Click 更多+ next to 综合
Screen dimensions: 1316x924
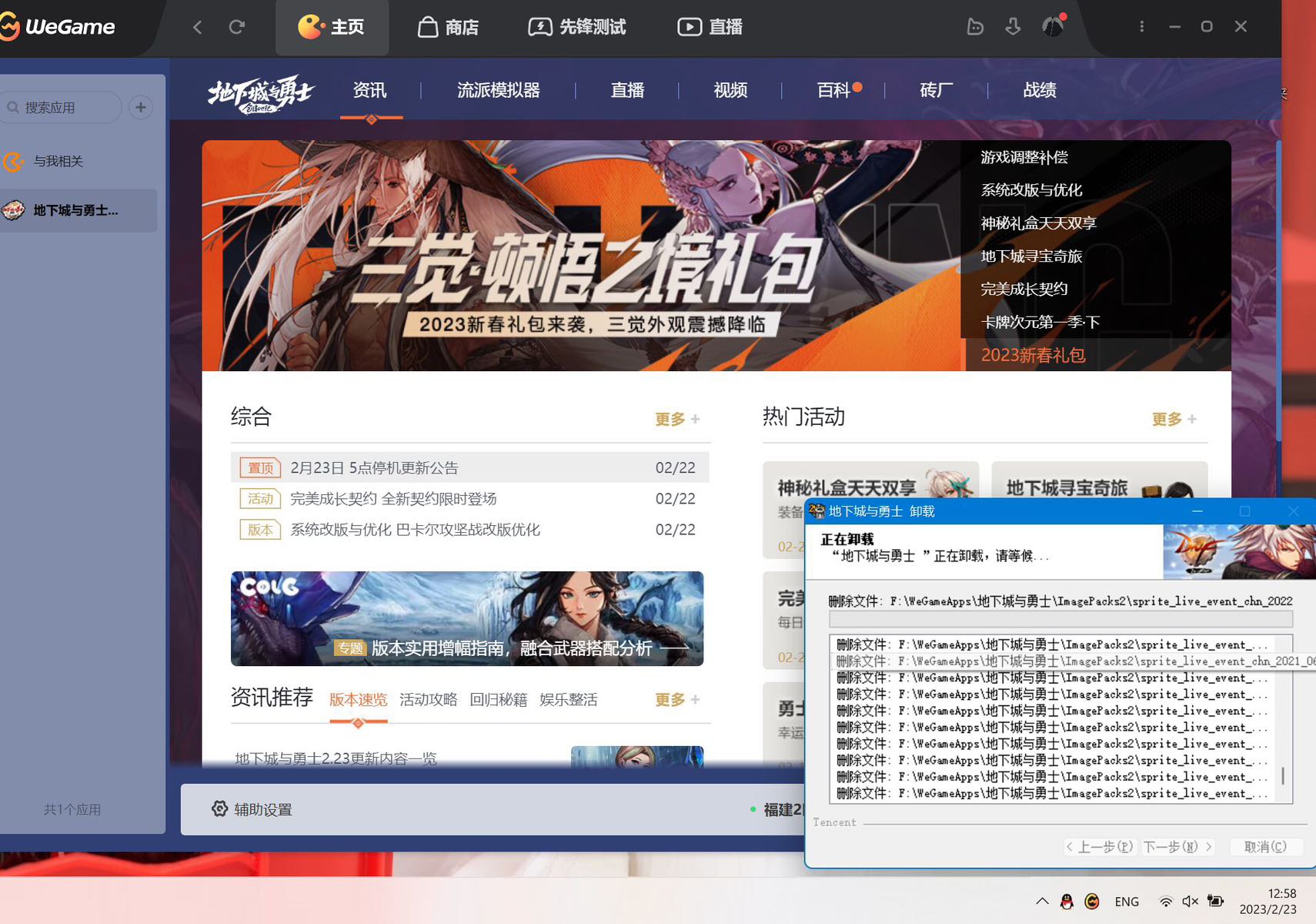677,419
